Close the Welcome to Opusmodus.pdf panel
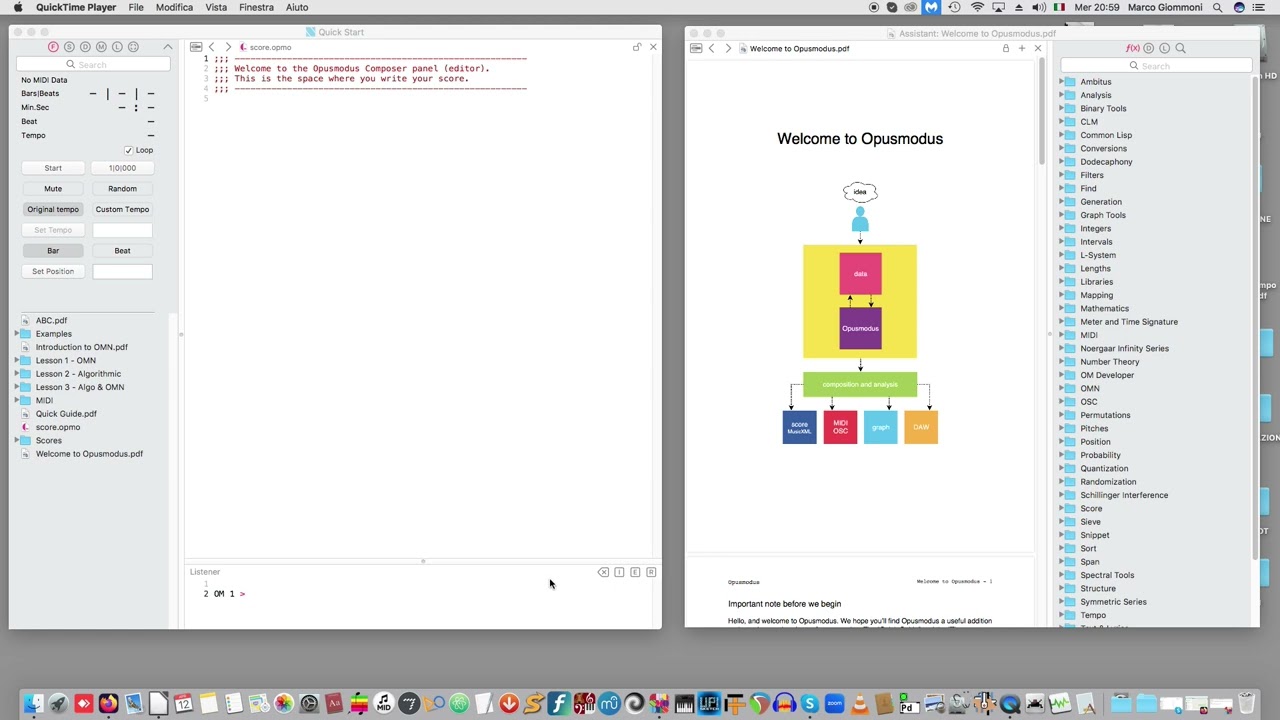This screenshot has width=1280, height=720. pyautogui.click(x=1037, y=48)
